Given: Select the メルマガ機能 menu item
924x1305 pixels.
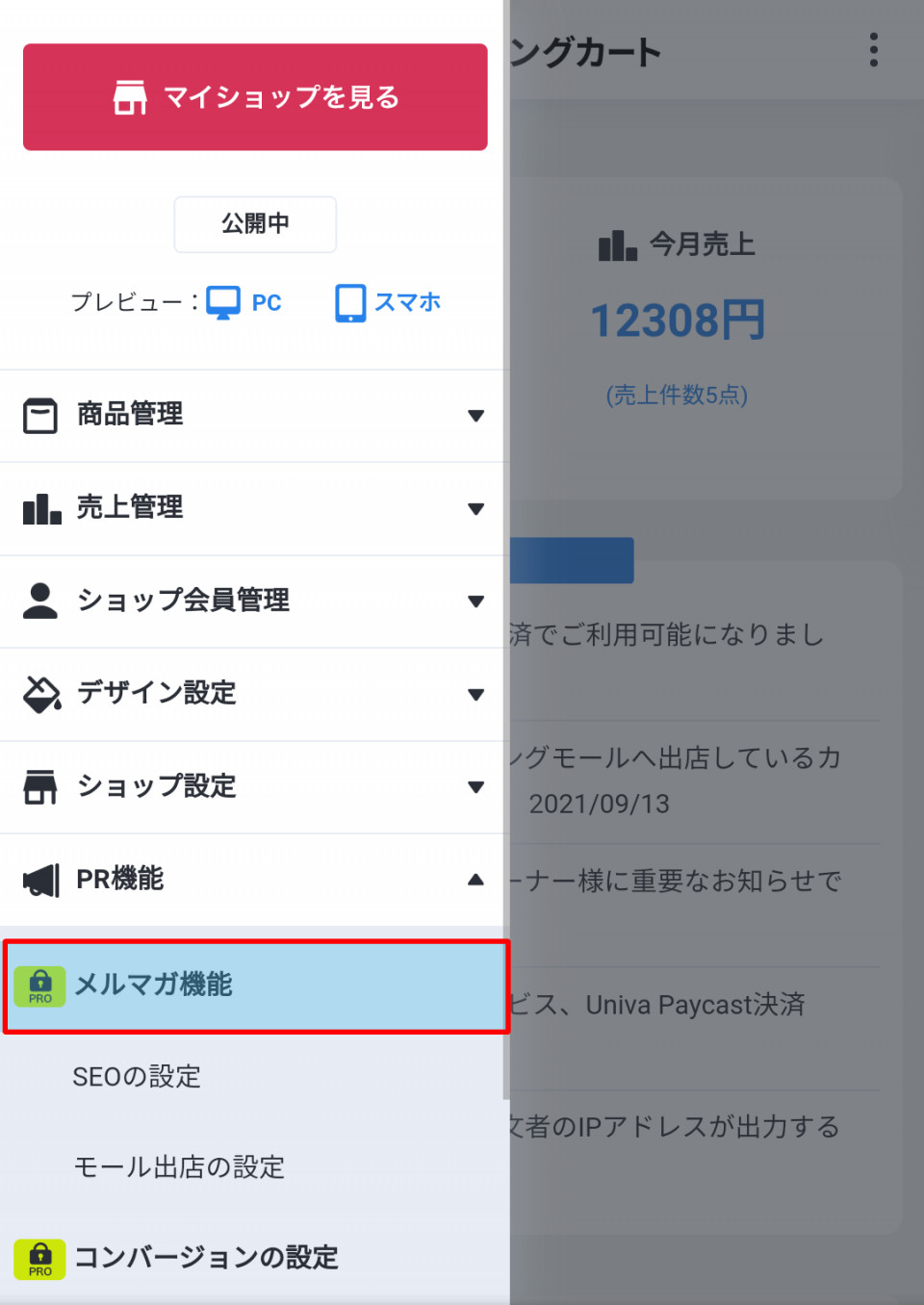Looking at the screenshot, I should point(256,986).
